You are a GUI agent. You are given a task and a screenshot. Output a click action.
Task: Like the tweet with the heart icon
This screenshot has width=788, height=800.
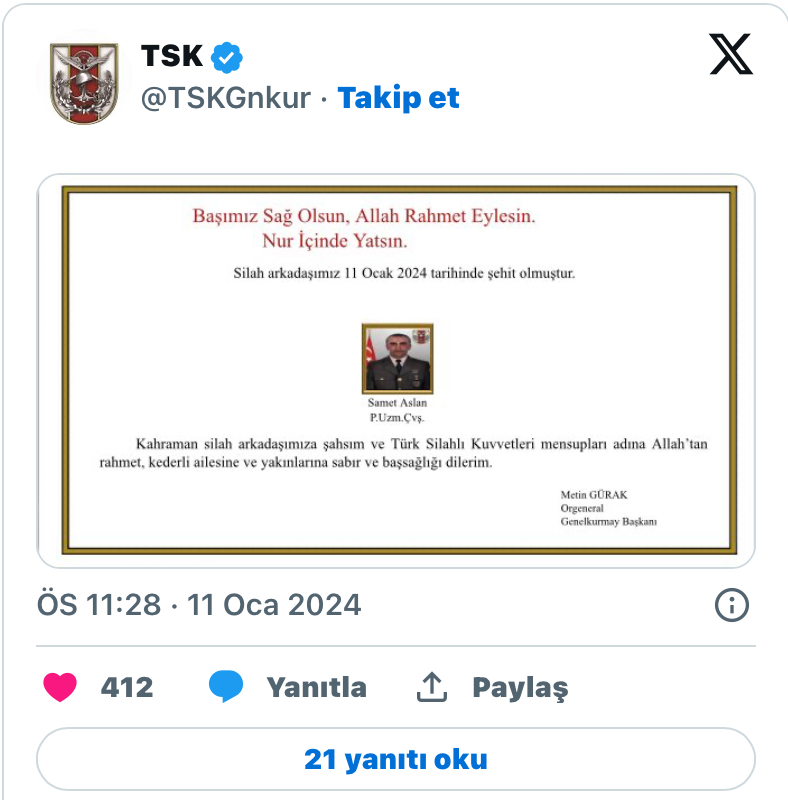point(60,687)
